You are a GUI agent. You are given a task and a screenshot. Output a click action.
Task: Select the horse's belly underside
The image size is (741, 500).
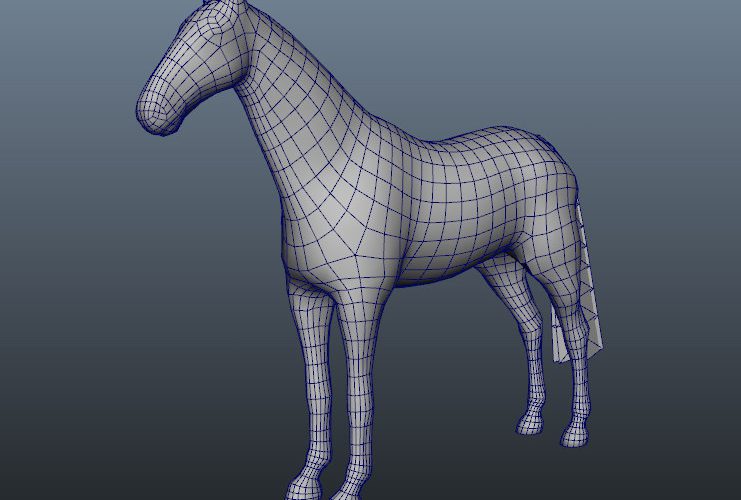[440, 268]
